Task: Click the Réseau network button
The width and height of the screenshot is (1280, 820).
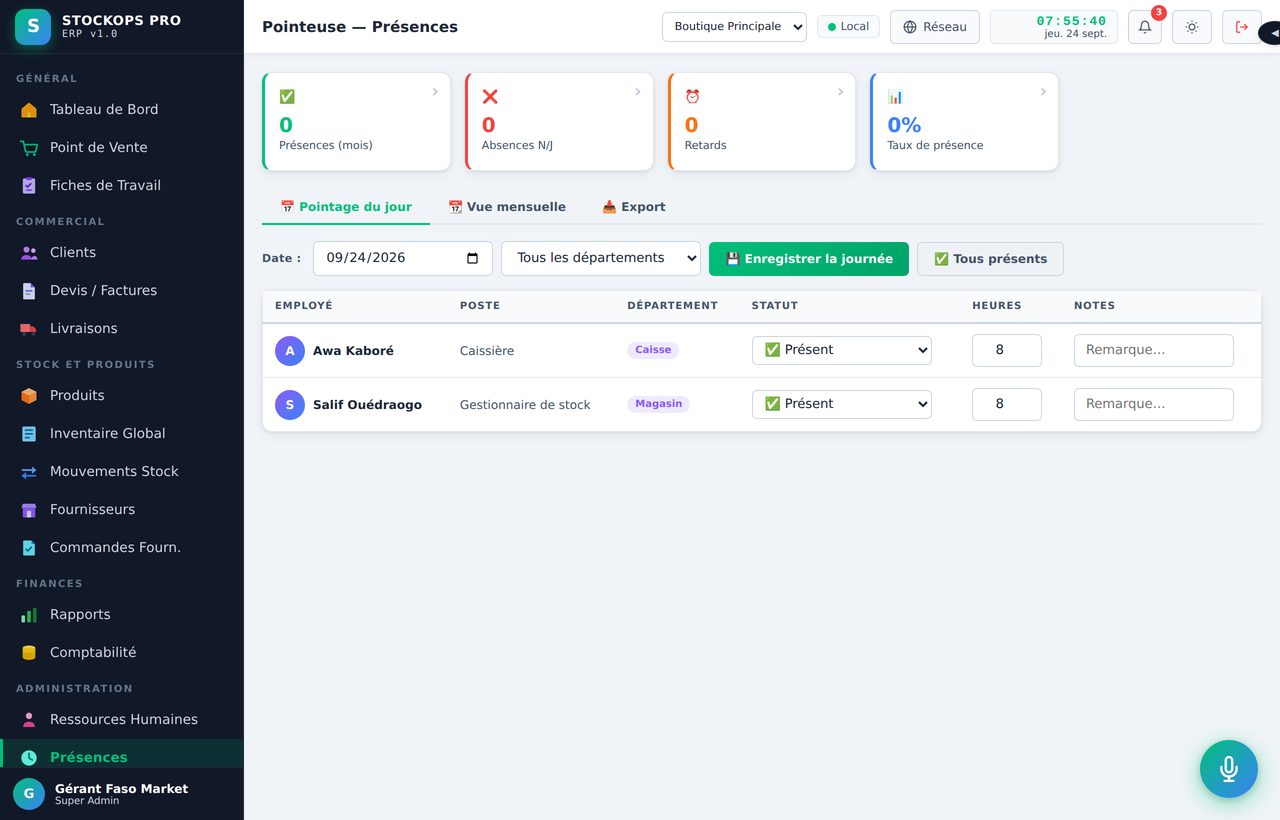Action: point(935,27)
